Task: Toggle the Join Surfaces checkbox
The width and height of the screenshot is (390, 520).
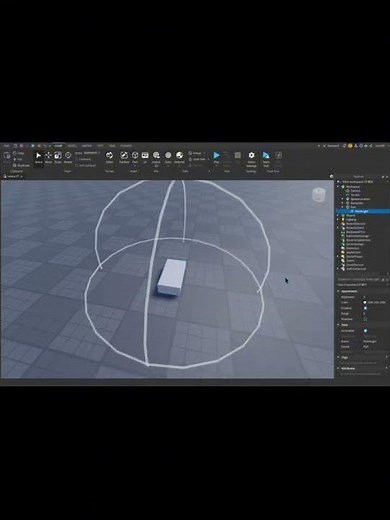Action: (x=77, y=165)
